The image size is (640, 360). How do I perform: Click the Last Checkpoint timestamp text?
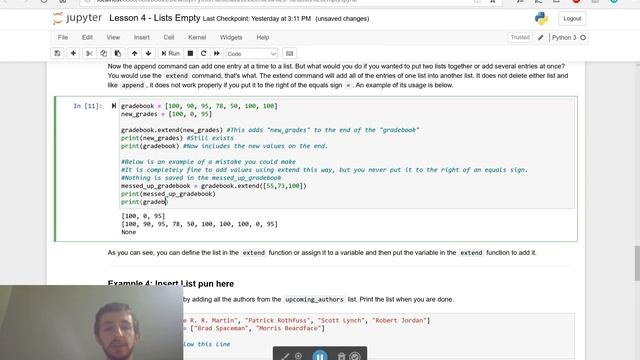coord(257,19)
